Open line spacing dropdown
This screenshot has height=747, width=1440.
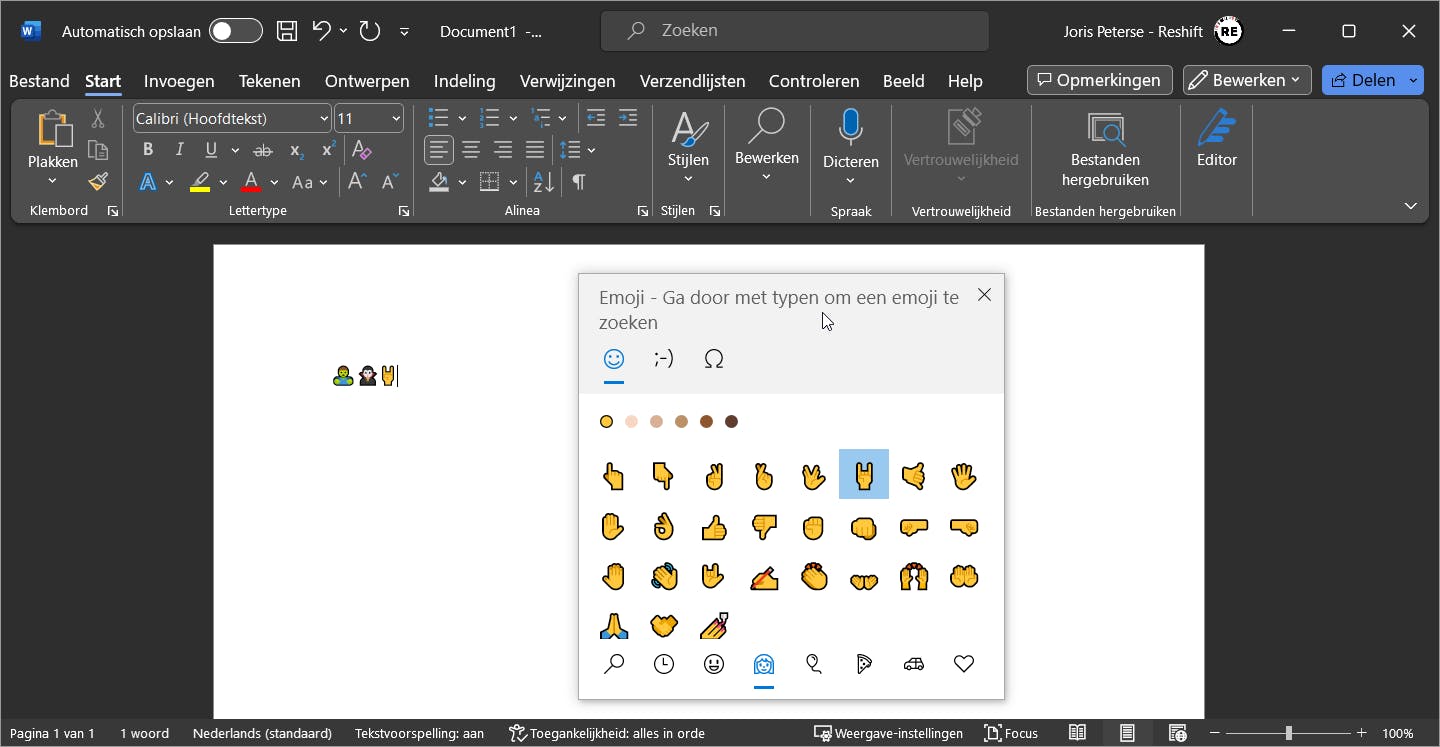tap(591, 150)
